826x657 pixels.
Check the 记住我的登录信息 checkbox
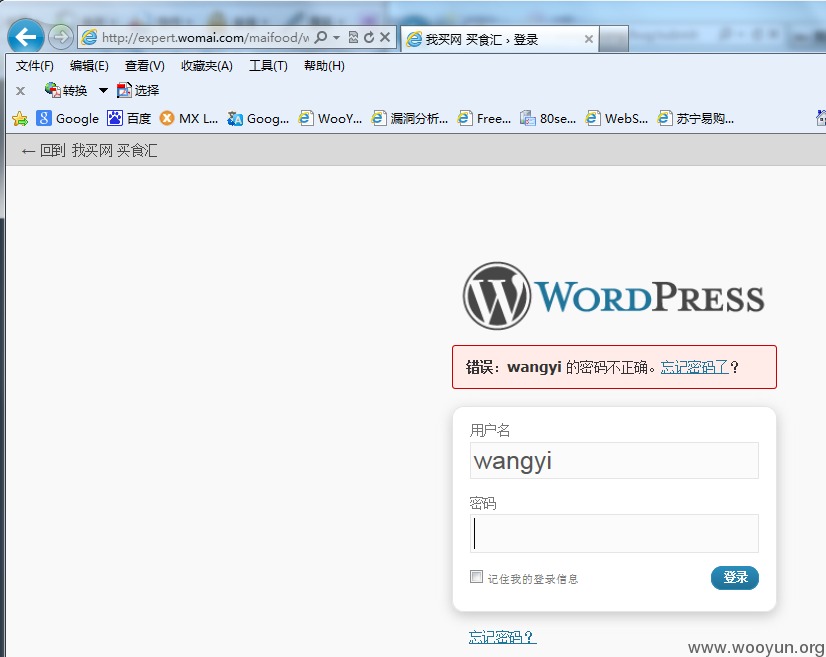(476, 576)
